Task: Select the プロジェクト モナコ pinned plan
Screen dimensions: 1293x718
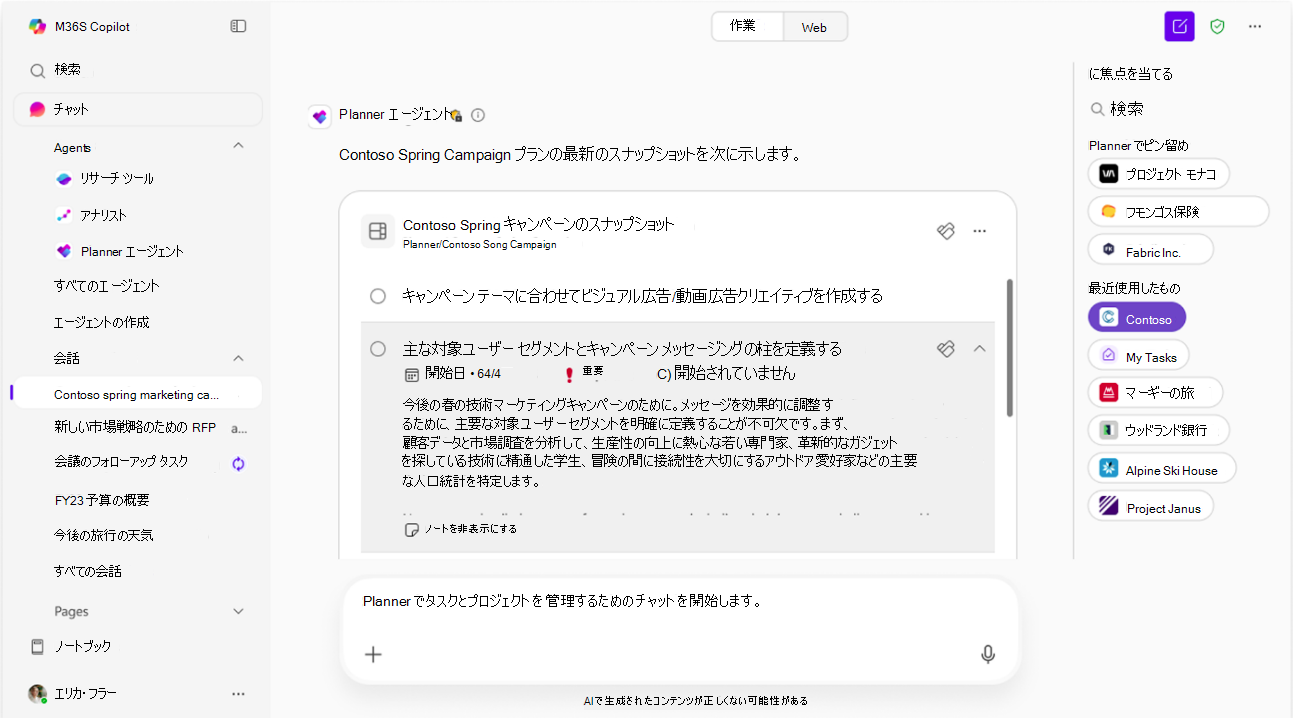Action: (1158, 173)
